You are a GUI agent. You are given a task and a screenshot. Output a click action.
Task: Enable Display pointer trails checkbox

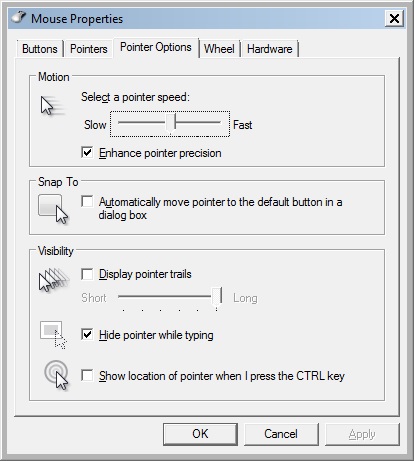[87, 274]
